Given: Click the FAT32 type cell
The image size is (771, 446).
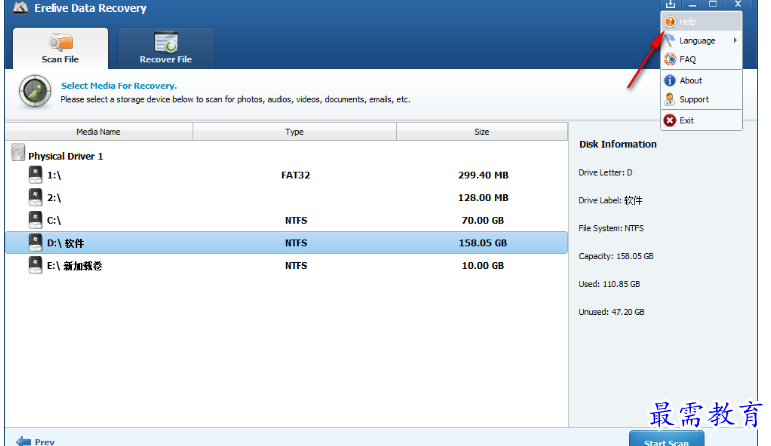Looking at the screenshot, I should [x=296, y=175].
